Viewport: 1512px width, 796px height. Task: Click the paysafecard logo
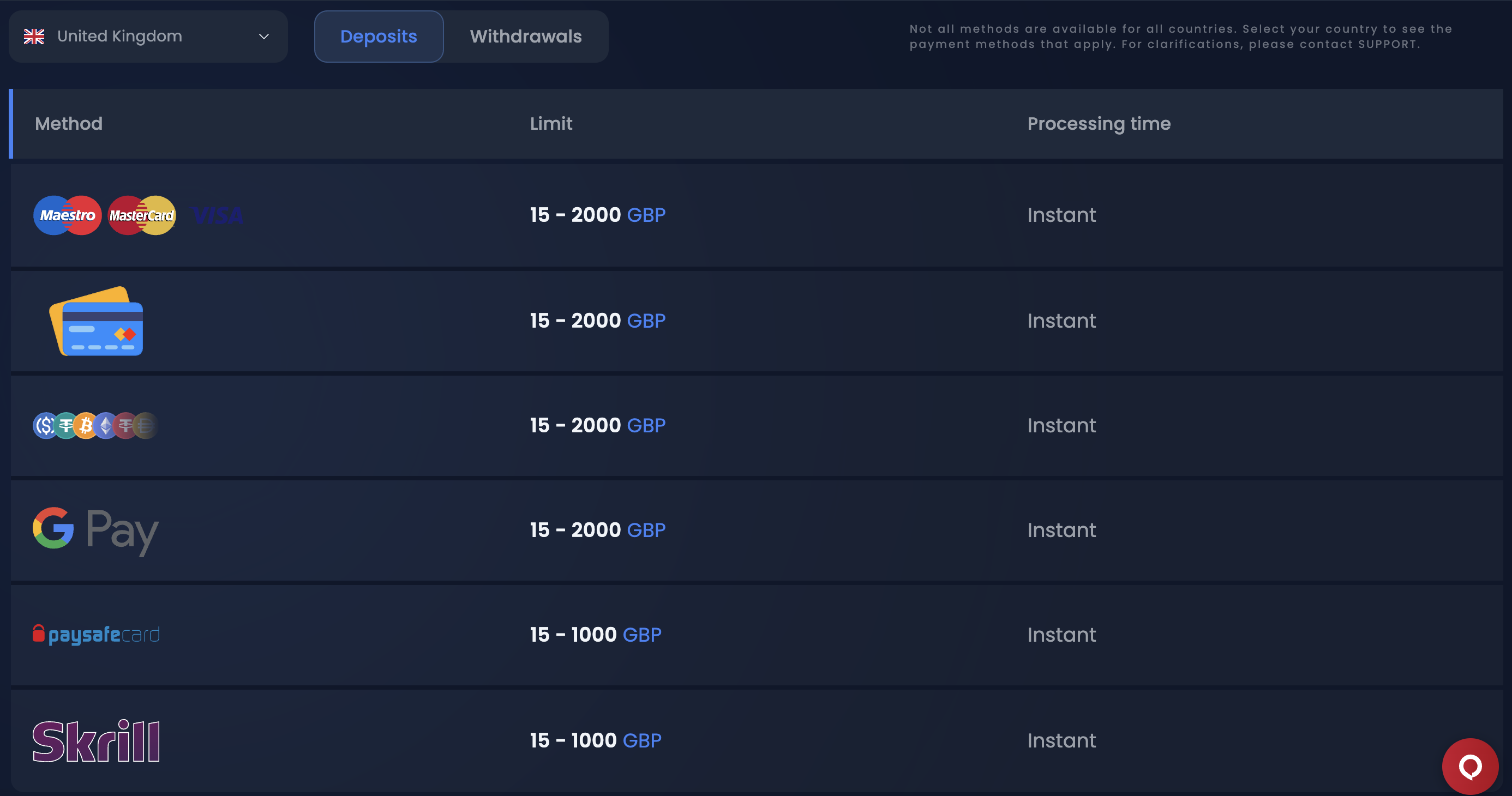point(96,634)
